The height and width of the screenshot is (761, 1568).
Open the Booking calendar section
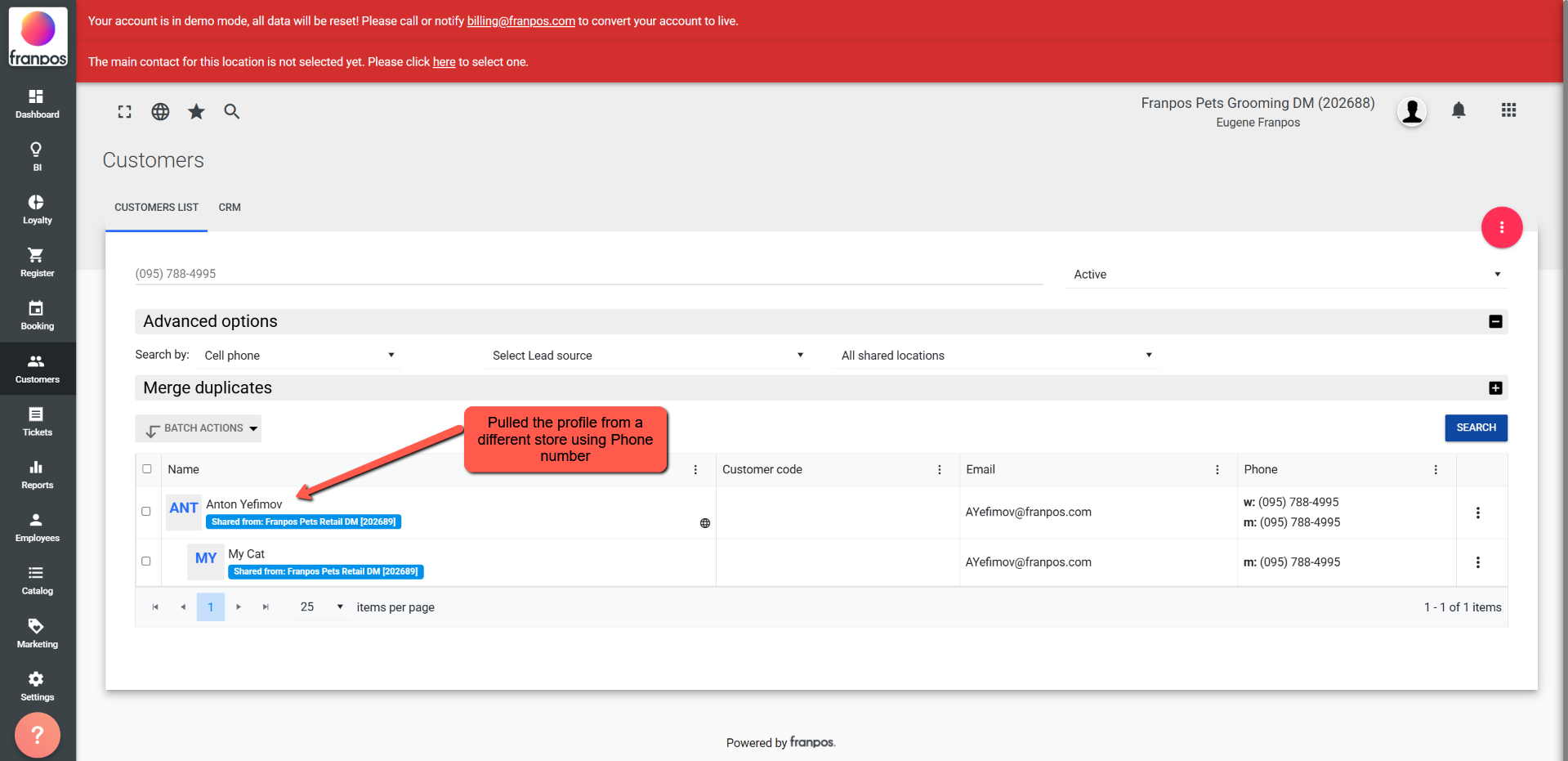click(x=38, y=316)
